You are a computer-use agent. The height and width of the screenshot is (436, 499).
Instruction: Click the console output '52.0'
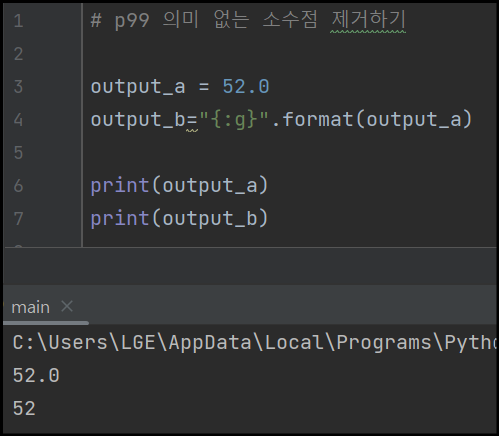[x=36, y=375]
